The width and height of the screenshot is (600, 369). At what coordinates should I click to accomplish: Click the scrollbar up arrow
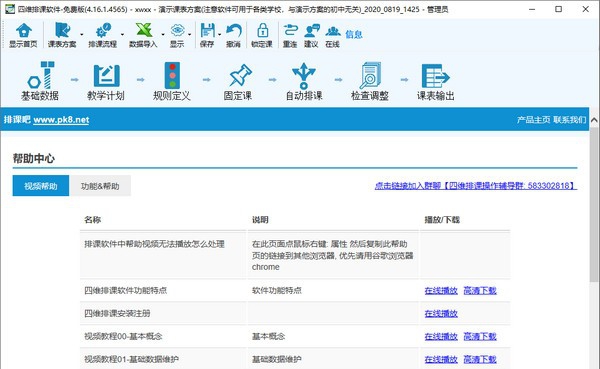594,120
